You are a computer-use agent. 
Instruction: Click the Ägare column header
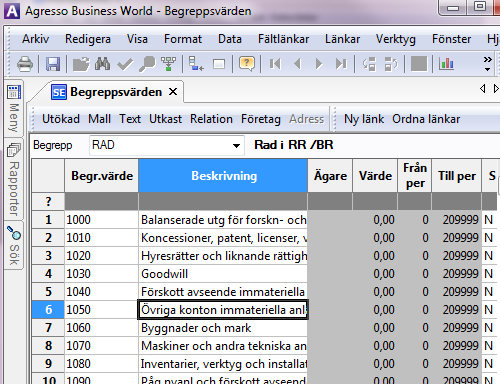point(330,176)
